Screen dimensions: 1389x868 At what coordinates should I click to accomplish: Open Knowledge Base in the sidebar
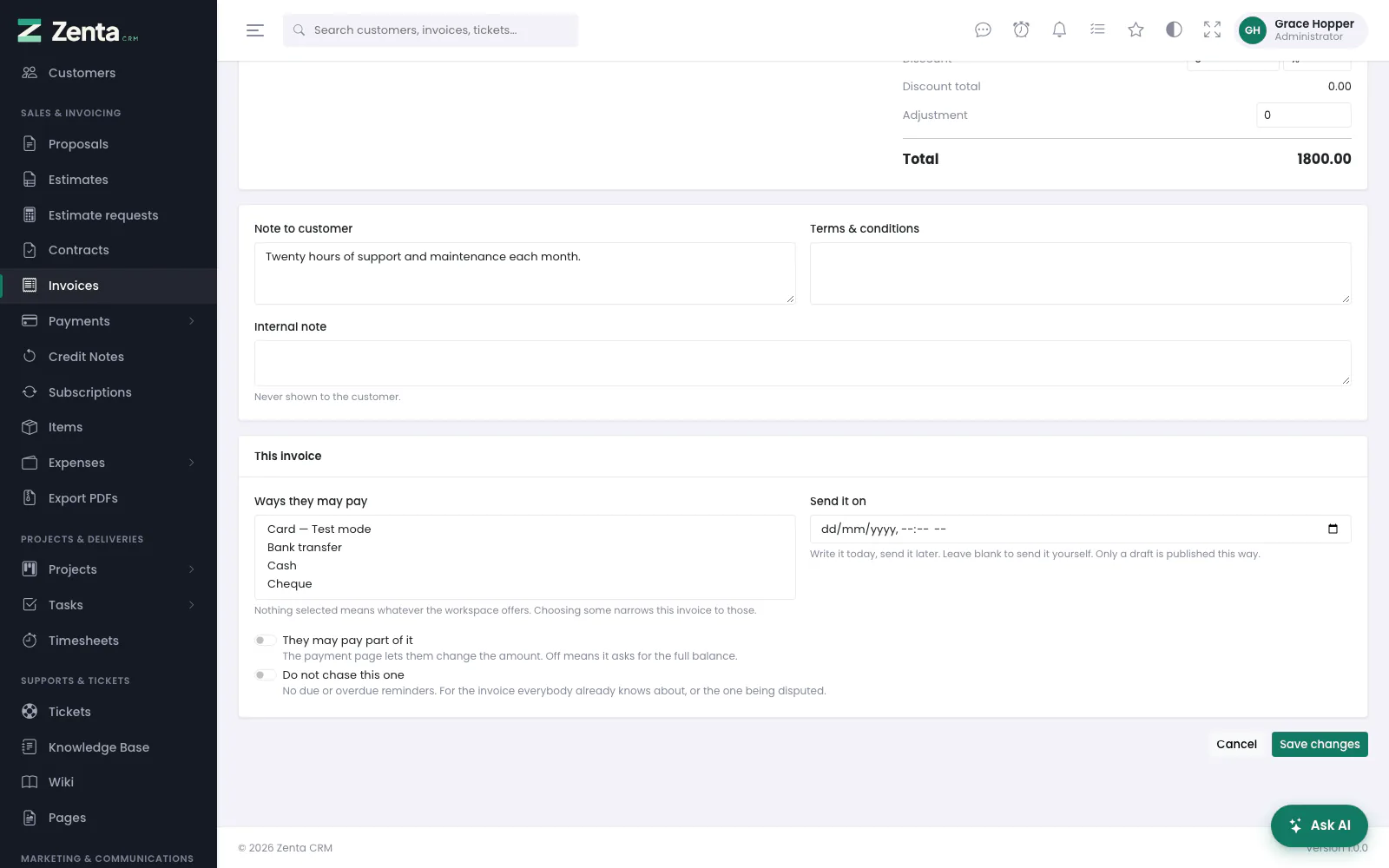coord(109,747)
